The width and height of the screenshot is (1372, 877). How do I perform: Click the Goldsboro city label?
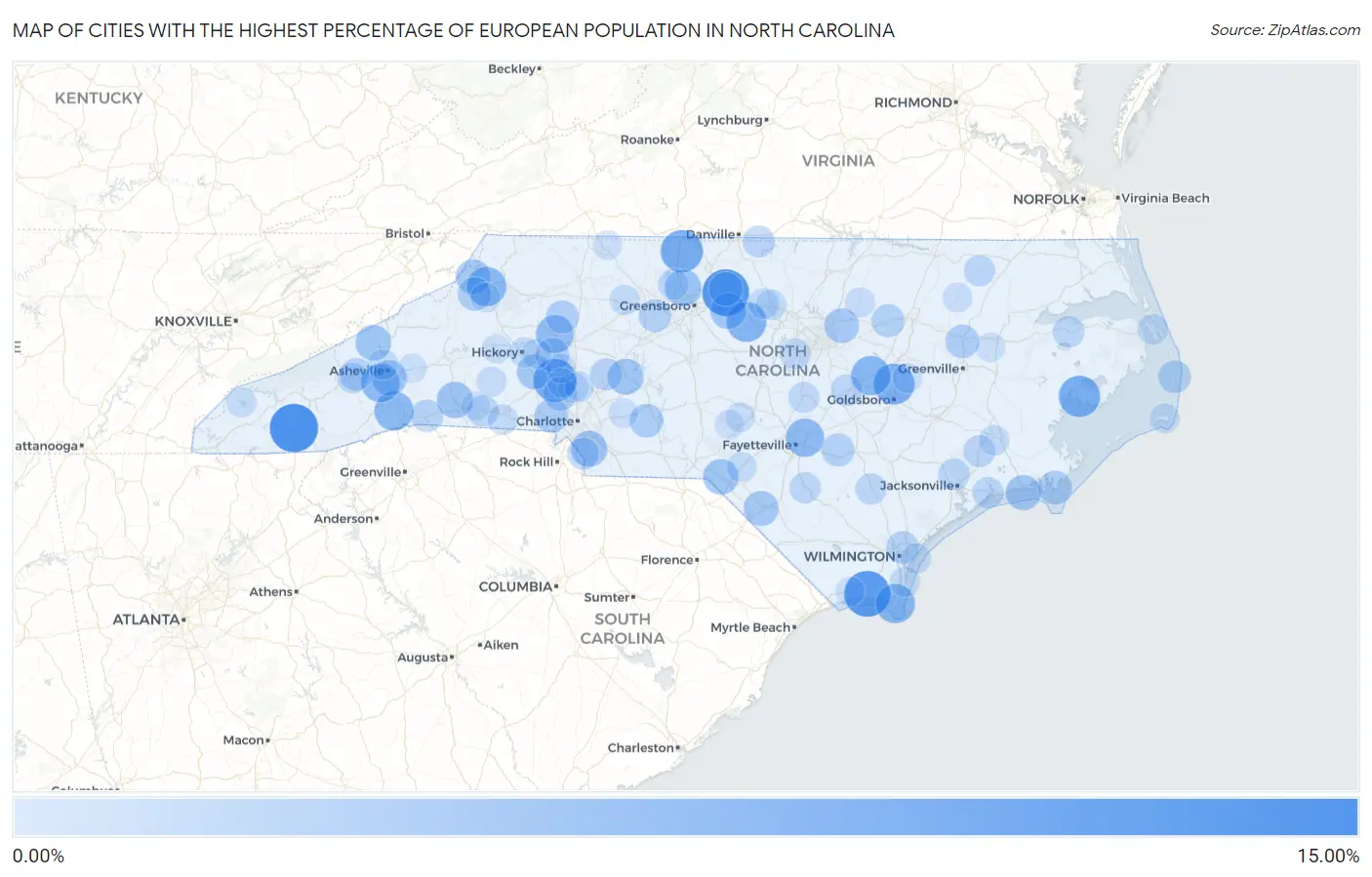pyautogui.click(x=859, y=399)
